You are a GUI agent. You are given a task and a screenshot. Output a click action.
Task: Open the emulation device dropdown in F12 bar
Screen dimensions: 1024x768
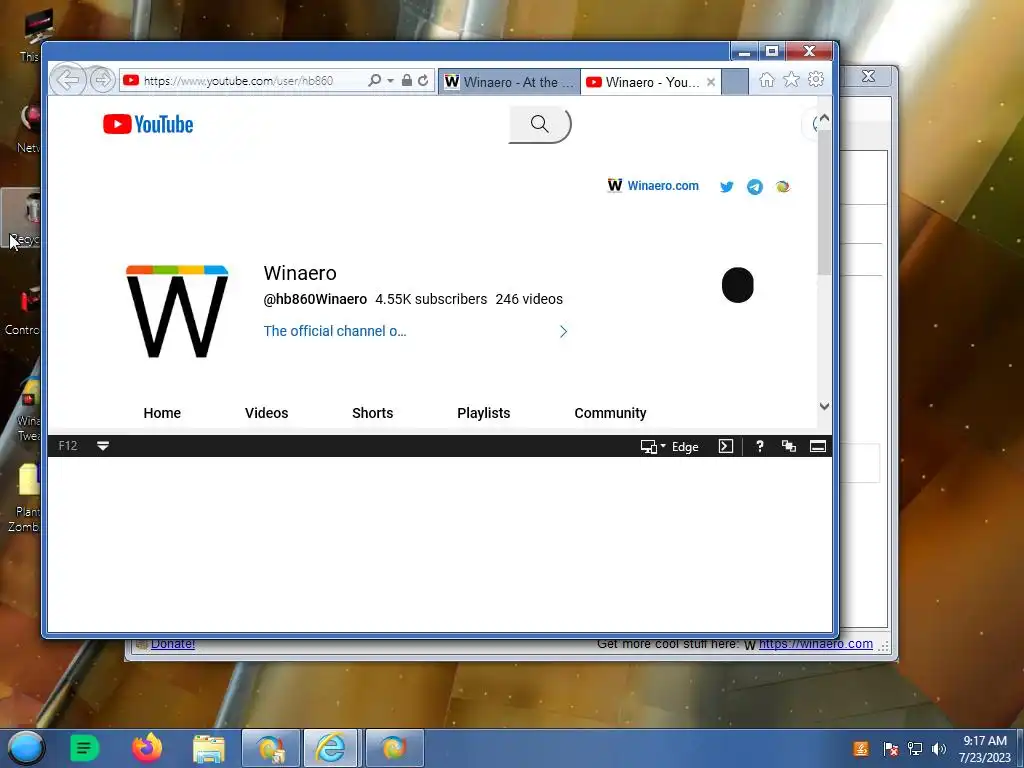(x=652, y=447)
